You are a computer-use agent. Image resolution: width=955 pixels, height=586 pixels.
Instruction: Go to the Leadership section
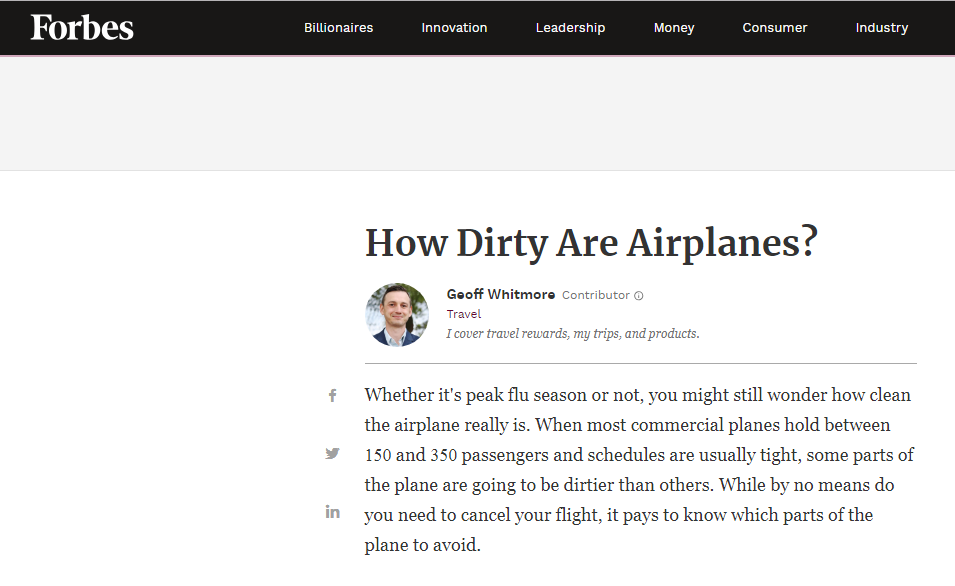click(570, 28)
